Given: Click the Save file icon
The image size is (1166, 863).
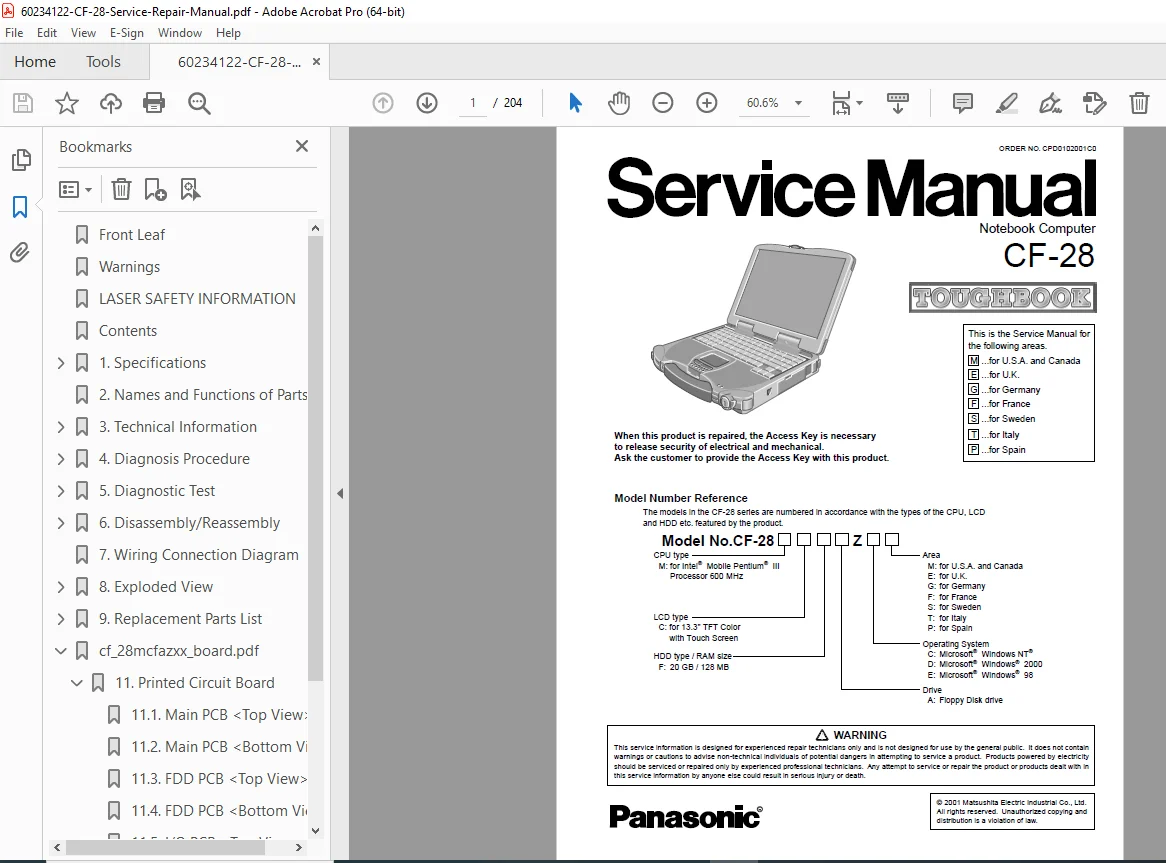Looking at the screenshot, I should coord(23,103).
